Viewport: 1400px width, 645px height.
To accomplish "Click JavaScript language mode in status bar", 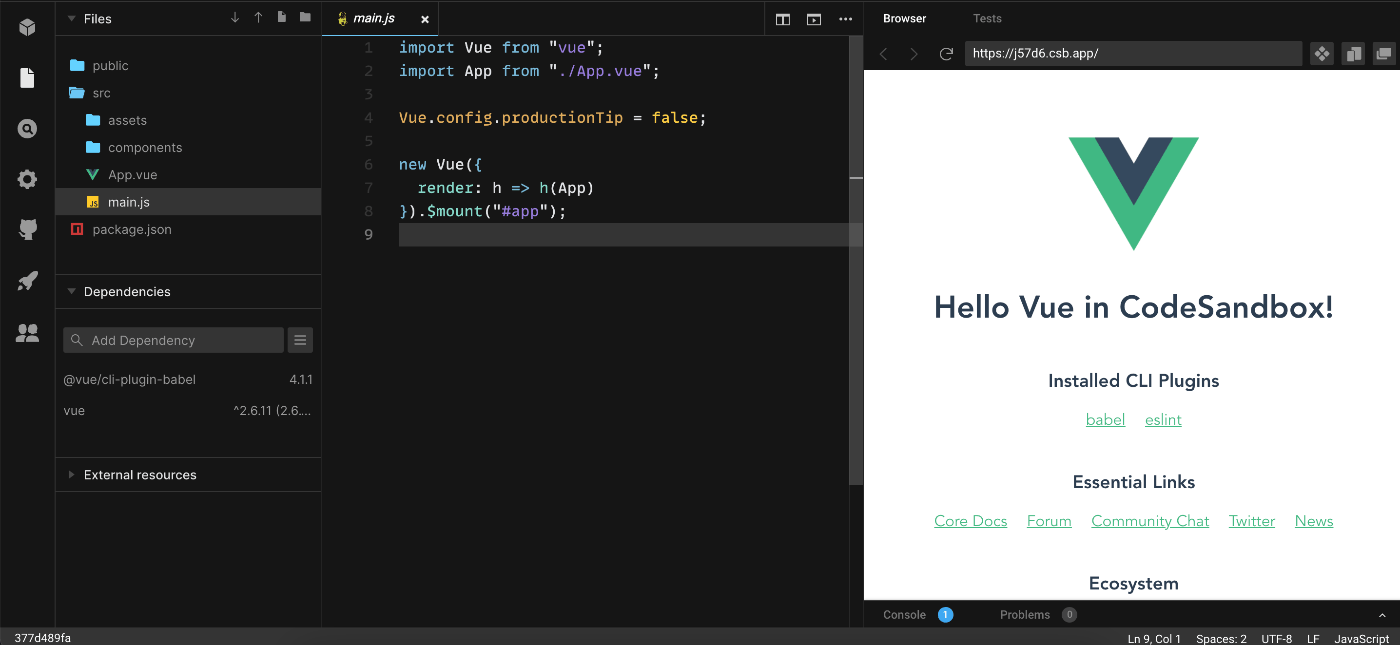I will pyautogui.click(x=1362, y=638).
